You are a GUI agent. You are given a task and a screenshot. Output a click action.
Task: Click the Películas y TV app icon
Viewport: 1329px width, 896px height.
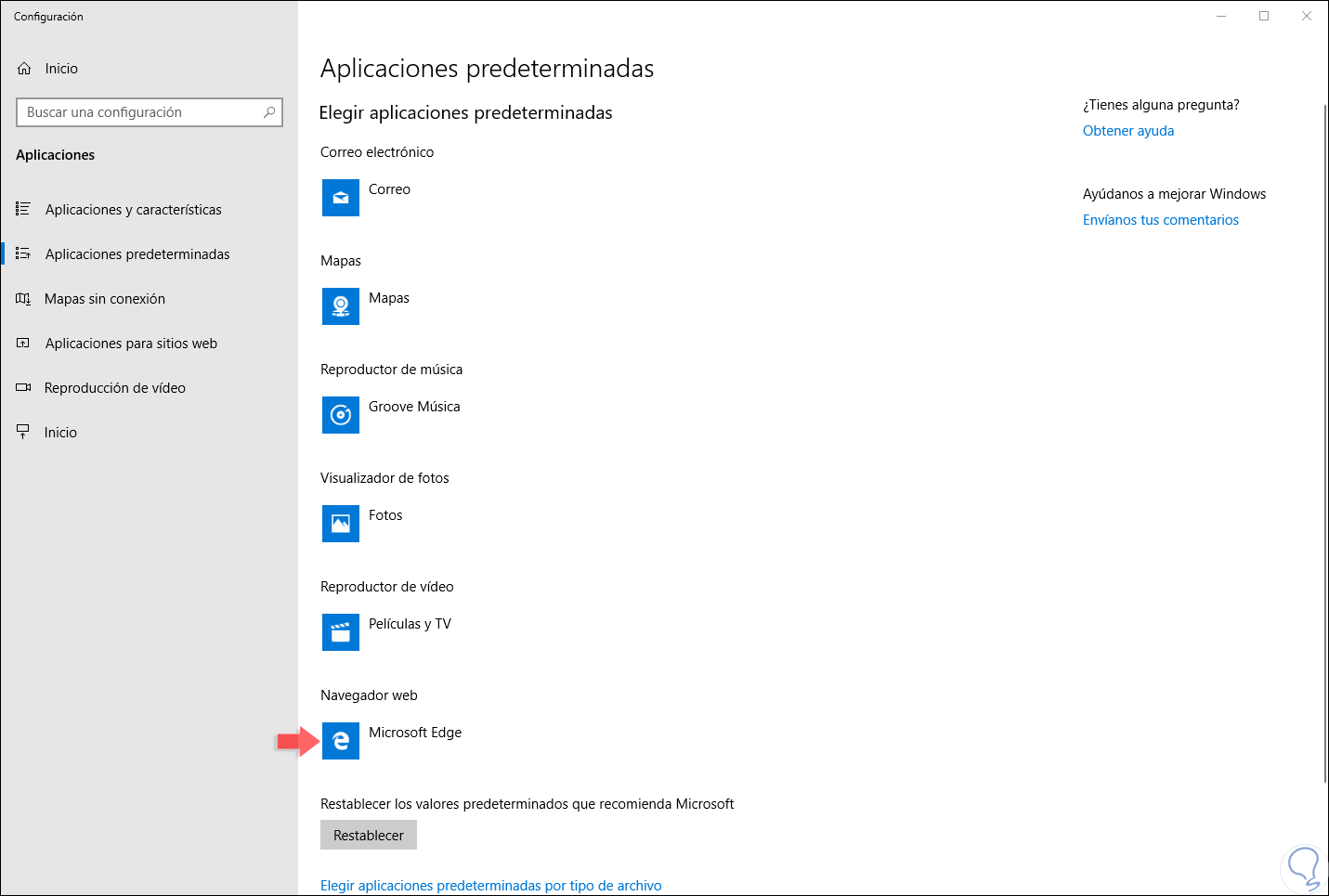(x=341, y=632)
